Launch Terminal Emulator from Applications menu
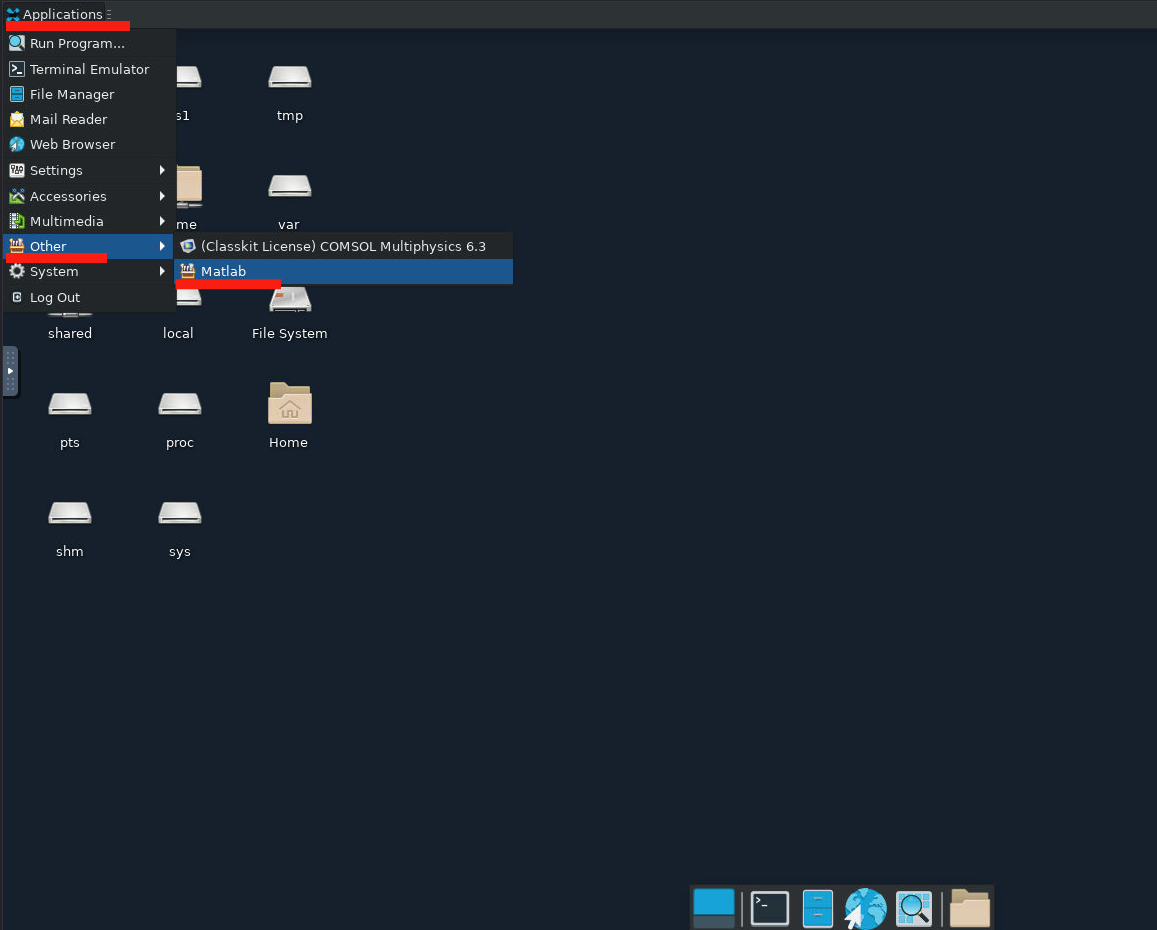Screen dimensions: 1157x930 pos(89,69)
